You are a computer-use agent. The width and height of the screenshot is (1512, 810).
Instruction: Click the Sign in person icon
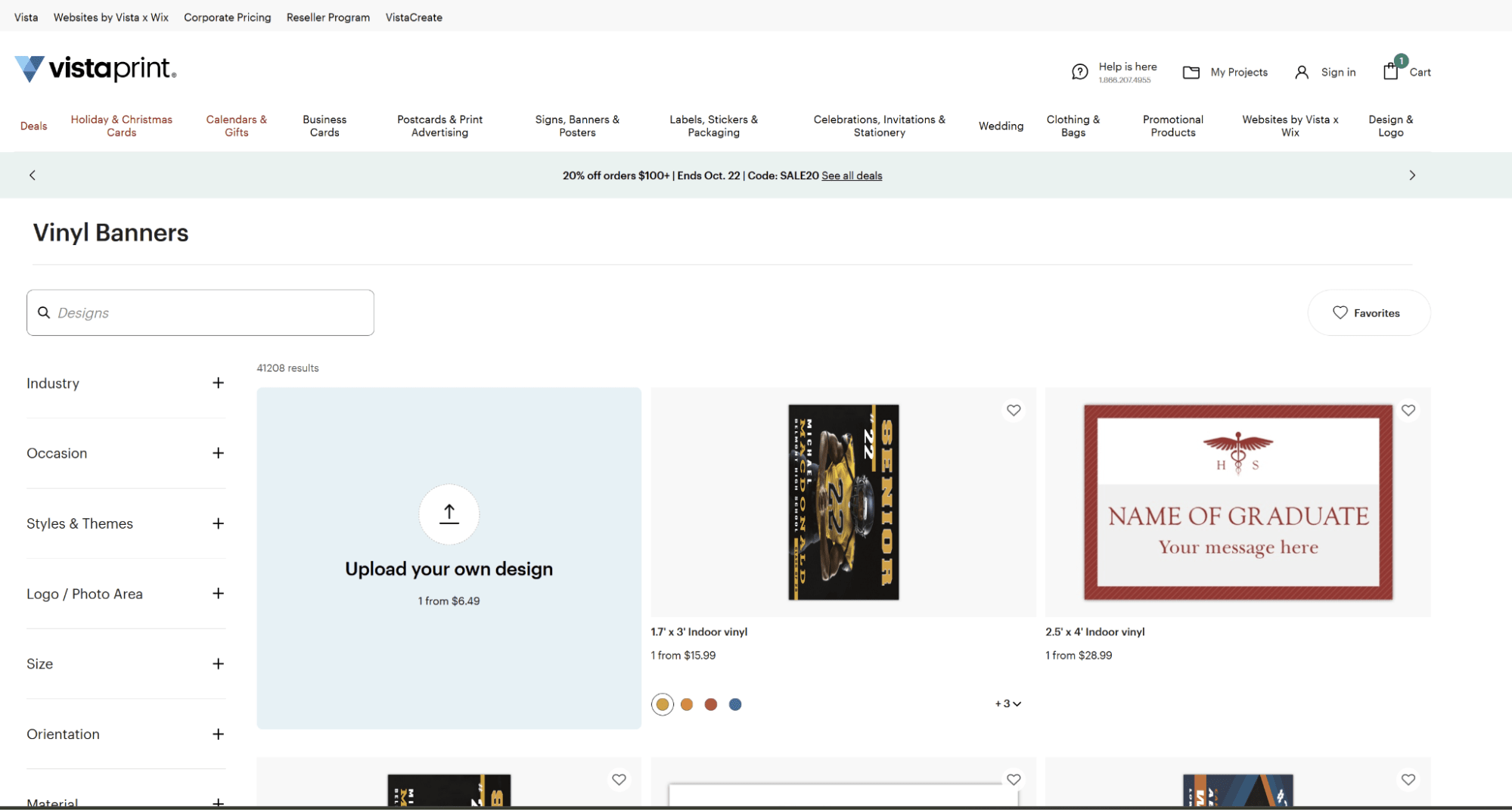point(1301,72)
